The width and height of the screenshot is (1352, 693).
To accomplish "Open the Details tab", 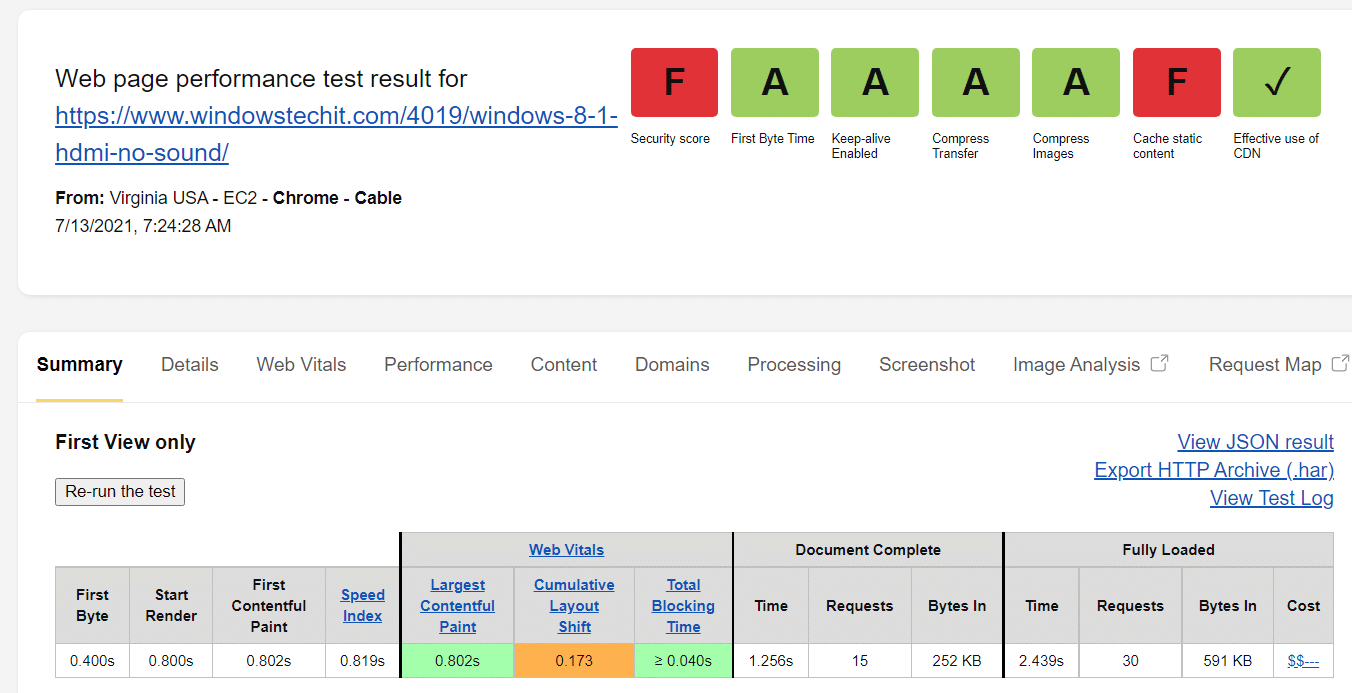I will click(x=190, y=365).
